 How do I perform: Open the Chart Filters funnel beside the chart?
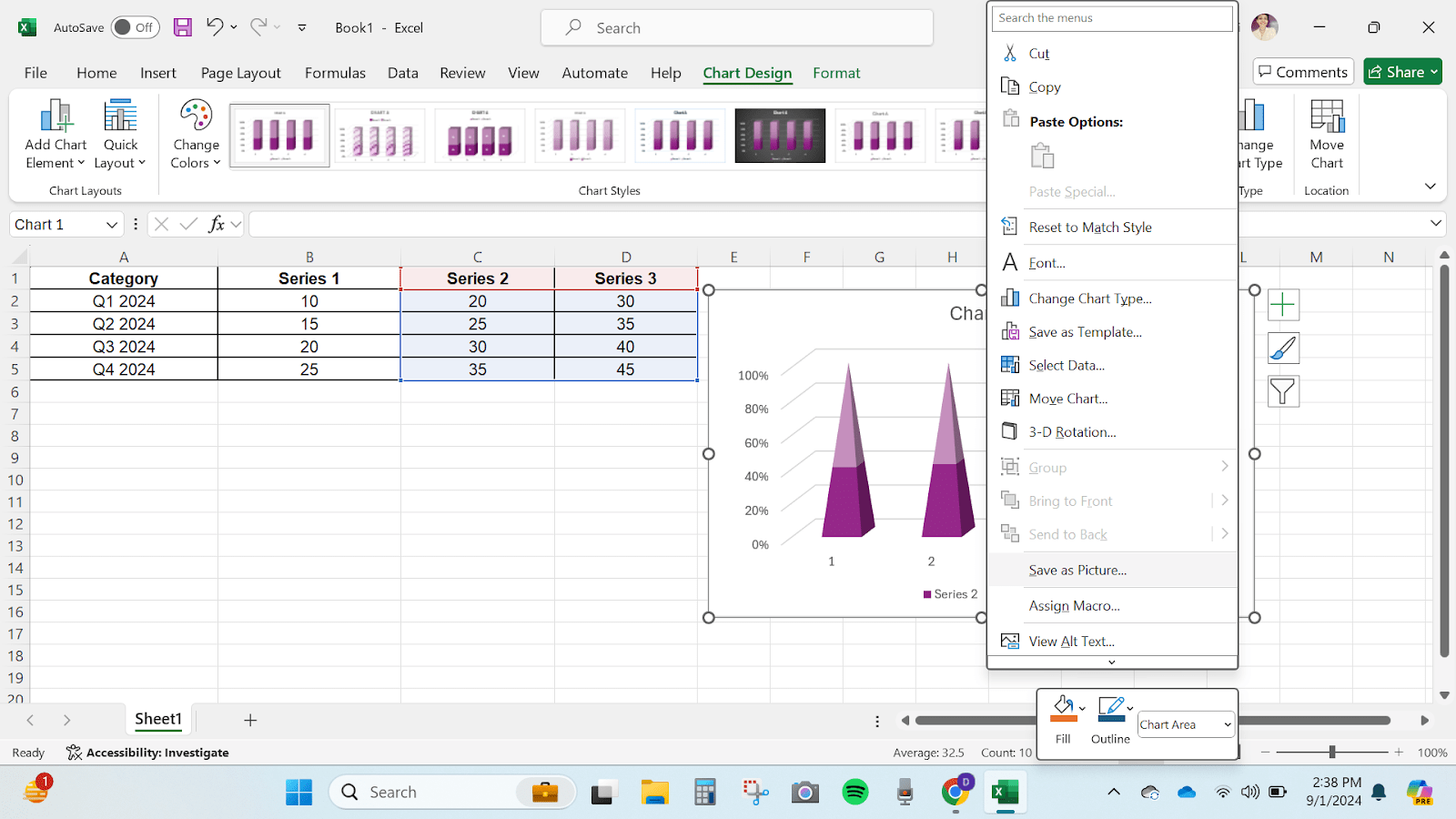point(1283,391)
